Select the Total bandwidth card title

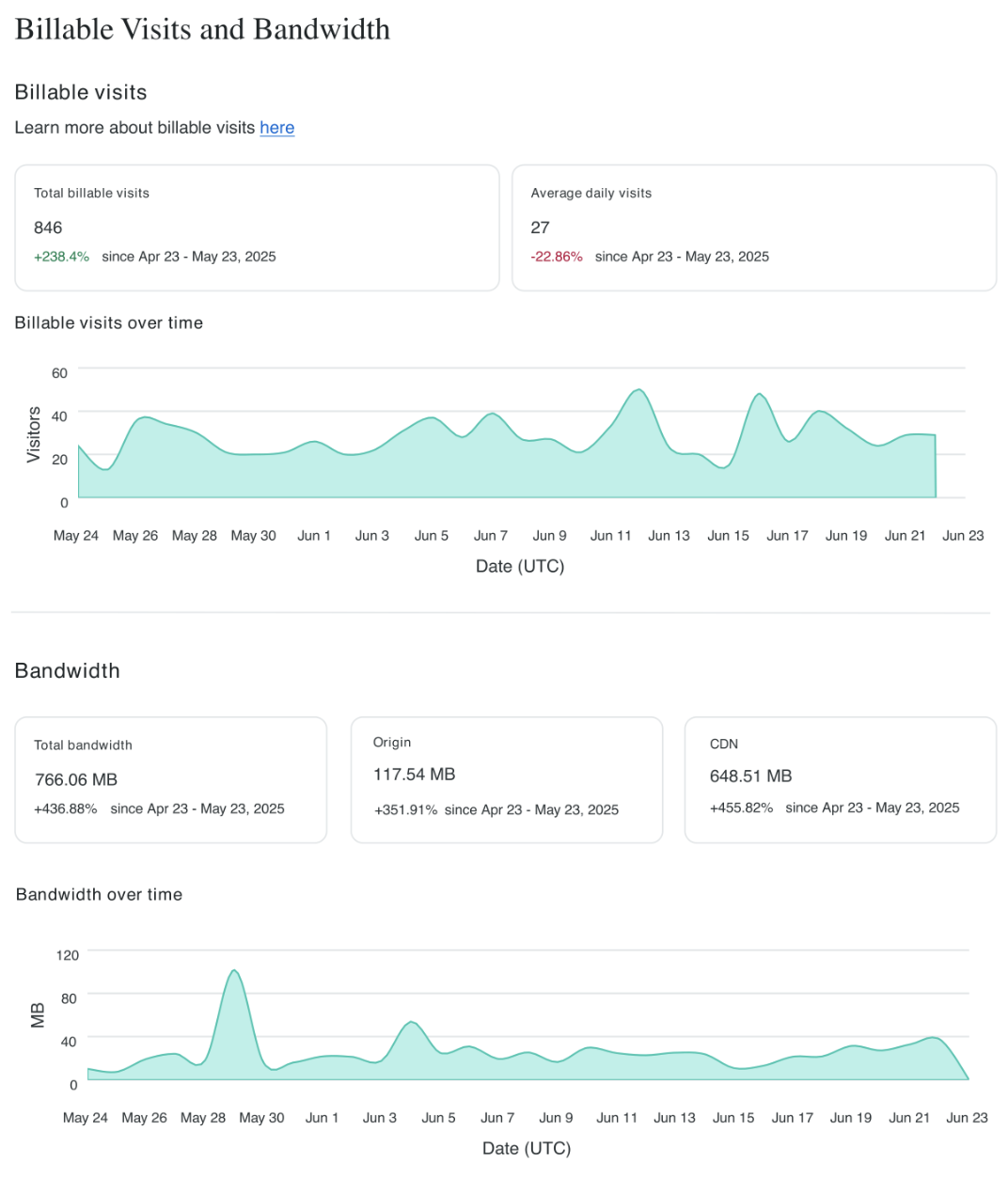[x=83, y=745]
